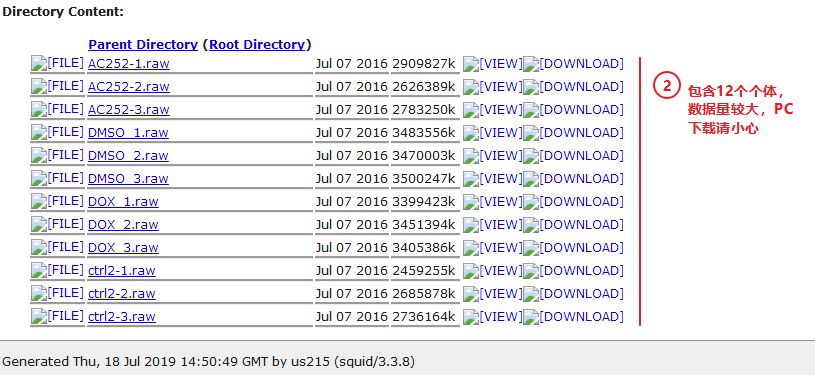Click the DOWNLOAD icon for ctrl2-1.raw
The width and height of the screenshot is (815, 375).
coord(573,270)
